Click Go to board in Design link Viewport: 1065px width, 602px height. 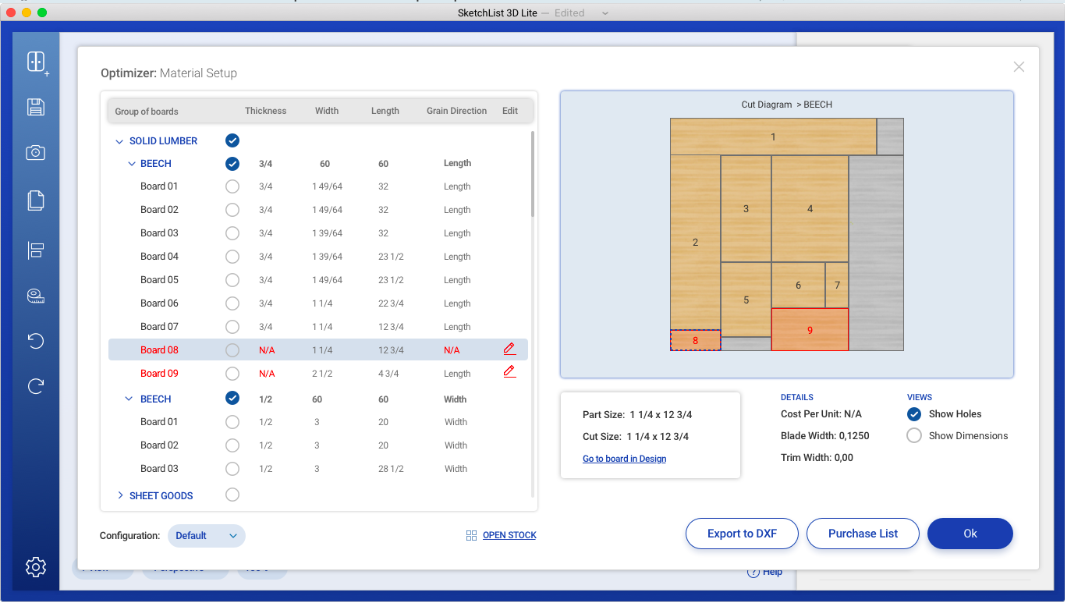tap(624, 459)
